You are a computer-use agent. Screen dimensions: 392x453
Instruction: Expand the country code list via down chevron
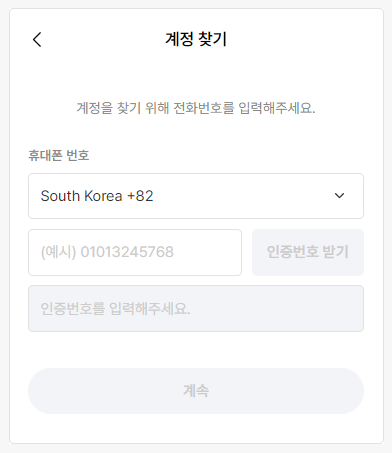[x=339, y=196]
